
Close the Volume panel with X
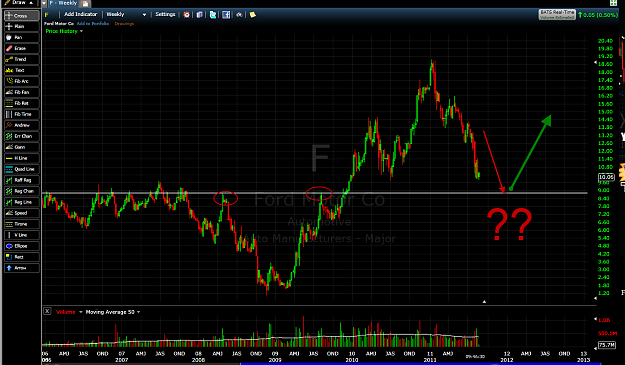47,311
